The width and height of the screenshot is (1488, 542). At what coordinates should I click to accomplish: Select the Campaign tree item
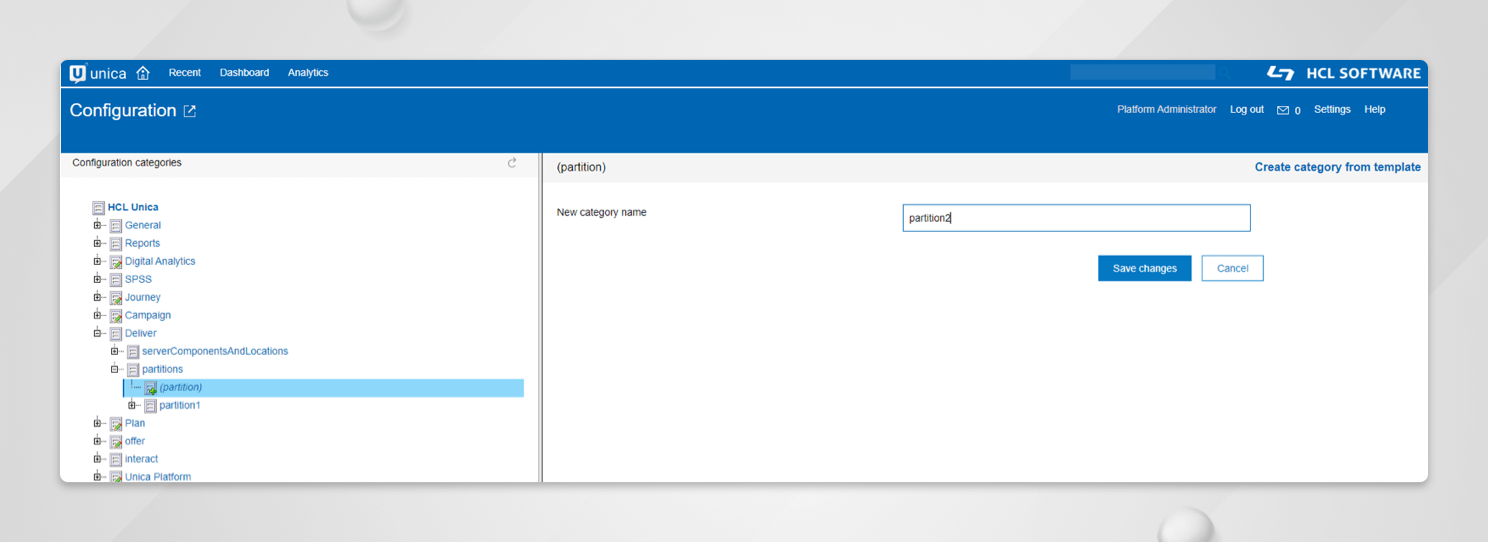point(147,316)
